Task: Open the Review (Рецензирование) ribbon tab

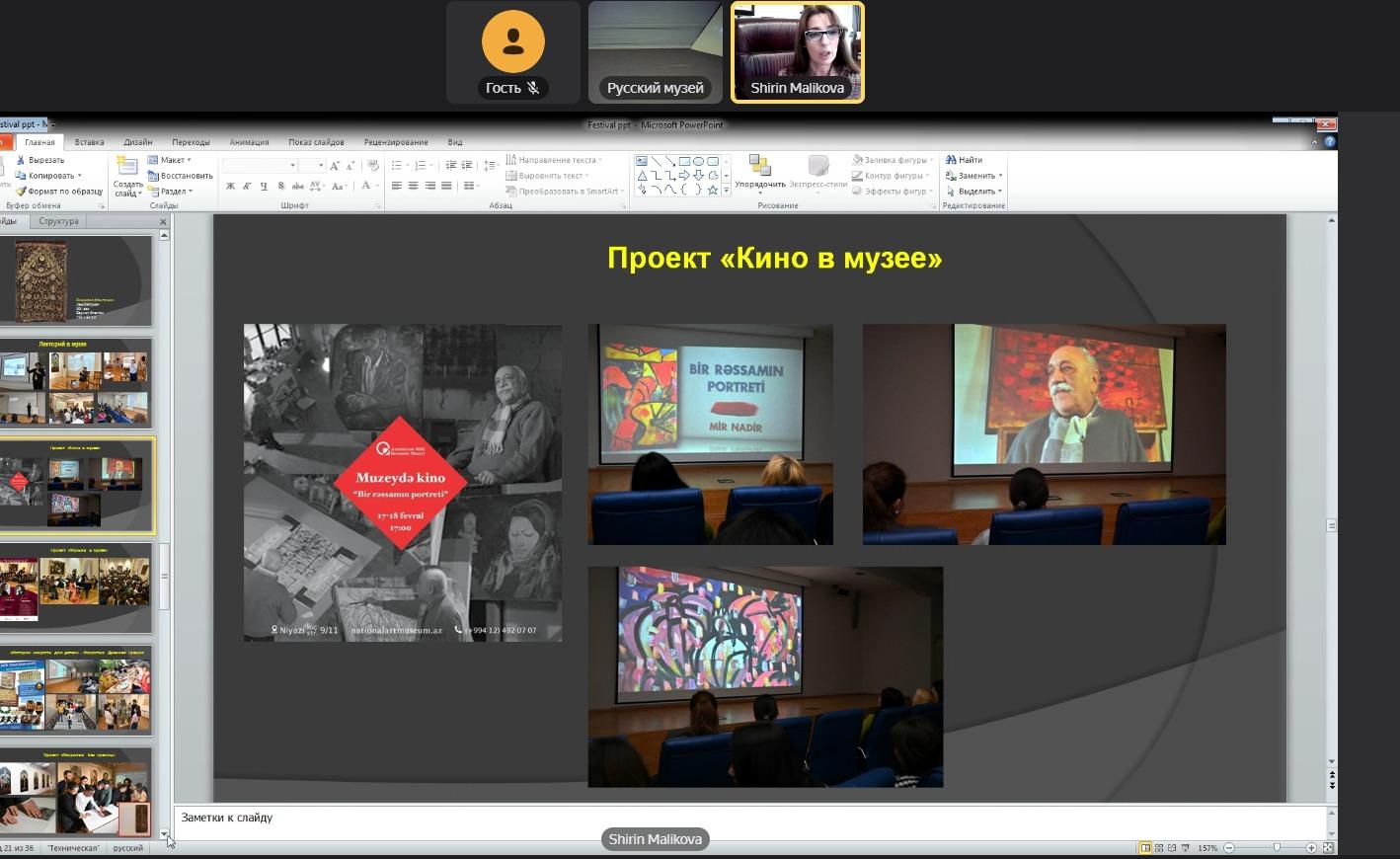Action: pyautogui.click(x=396, y=142)
